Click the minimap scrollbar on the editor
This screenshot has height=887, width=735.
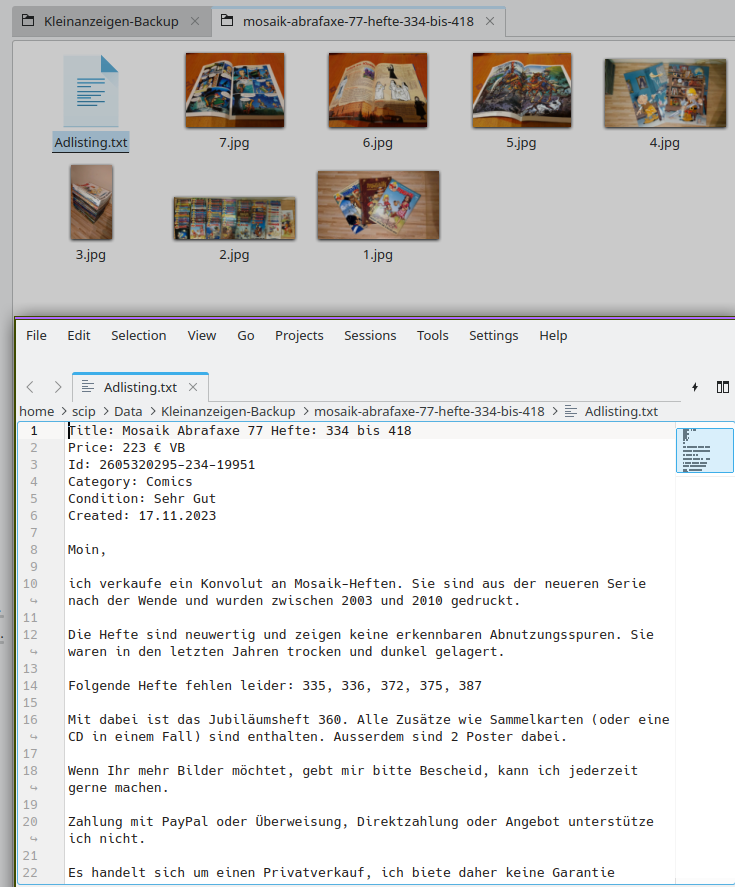704,450
